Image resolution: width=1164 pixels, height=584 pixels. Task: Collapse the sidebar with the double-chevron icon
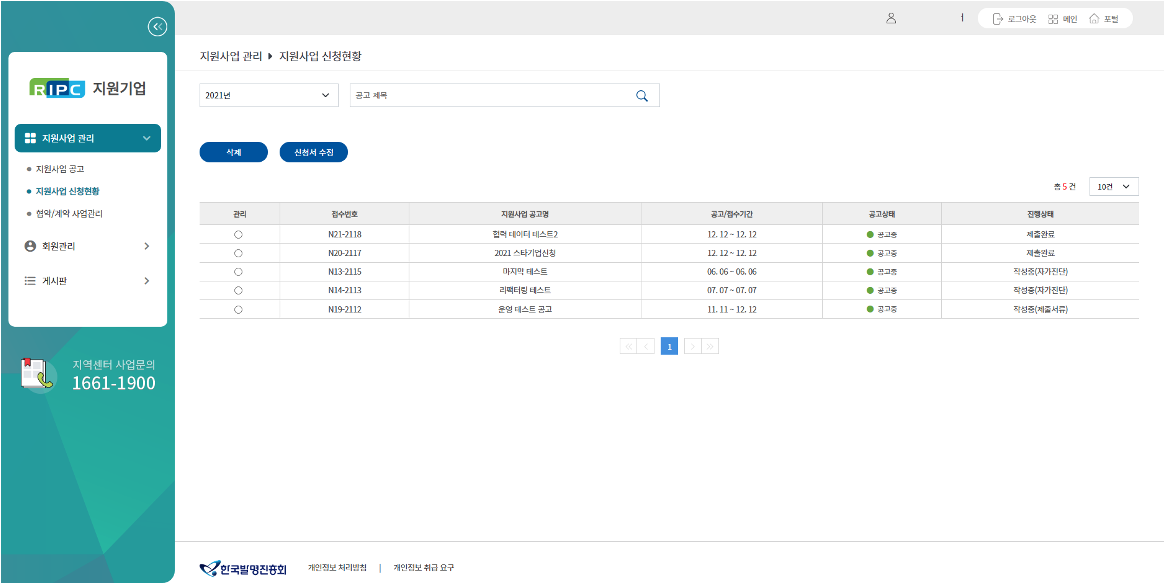(x=156, y=27)
